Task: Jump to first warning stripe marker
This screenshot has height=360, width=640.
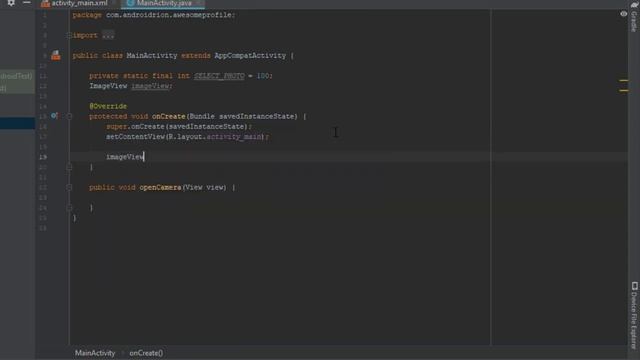Action: [624, 80]
